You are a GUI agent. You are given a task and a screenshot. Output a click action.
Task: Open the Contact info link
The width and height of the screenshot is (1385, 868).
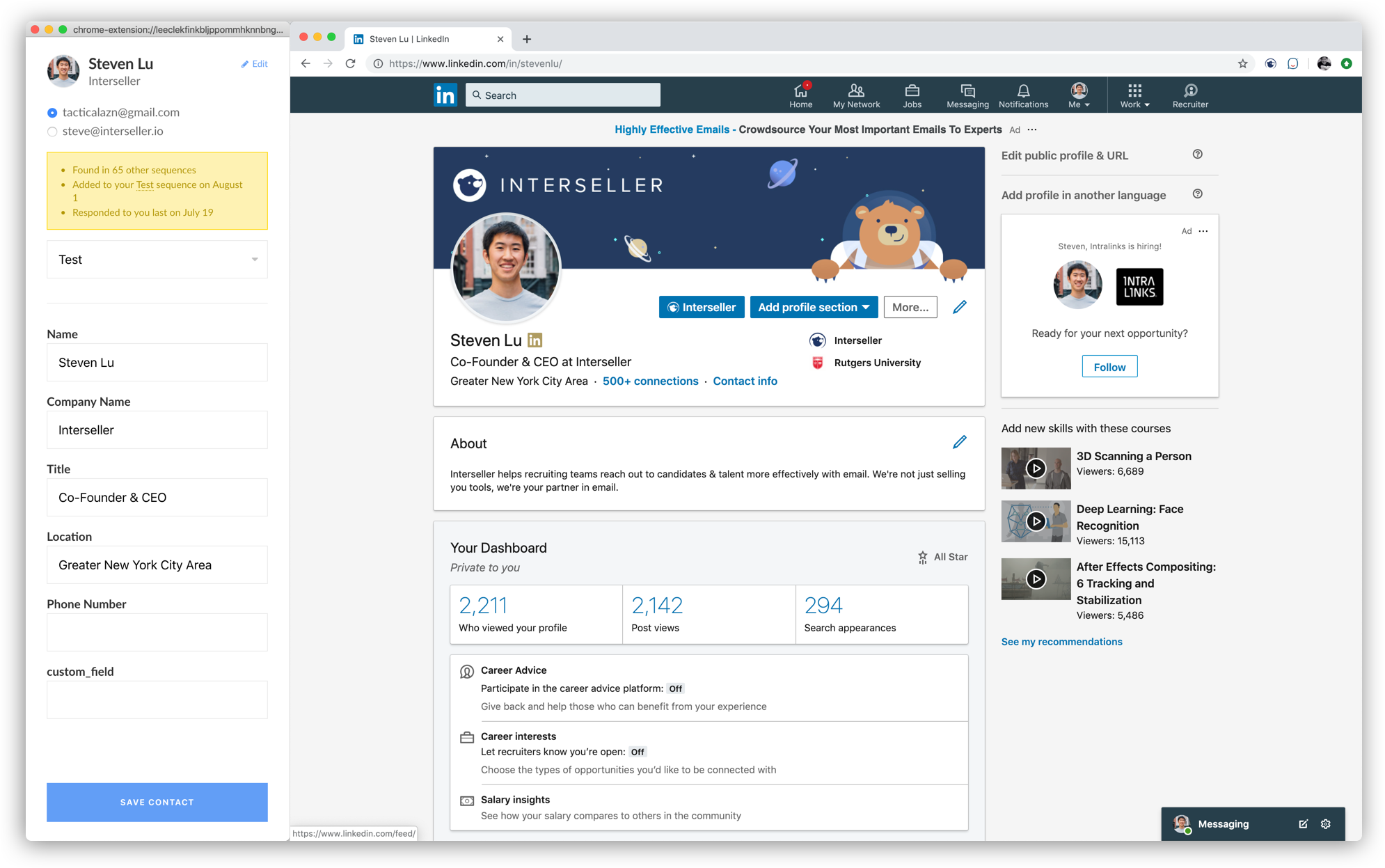[x=745, y=381]
